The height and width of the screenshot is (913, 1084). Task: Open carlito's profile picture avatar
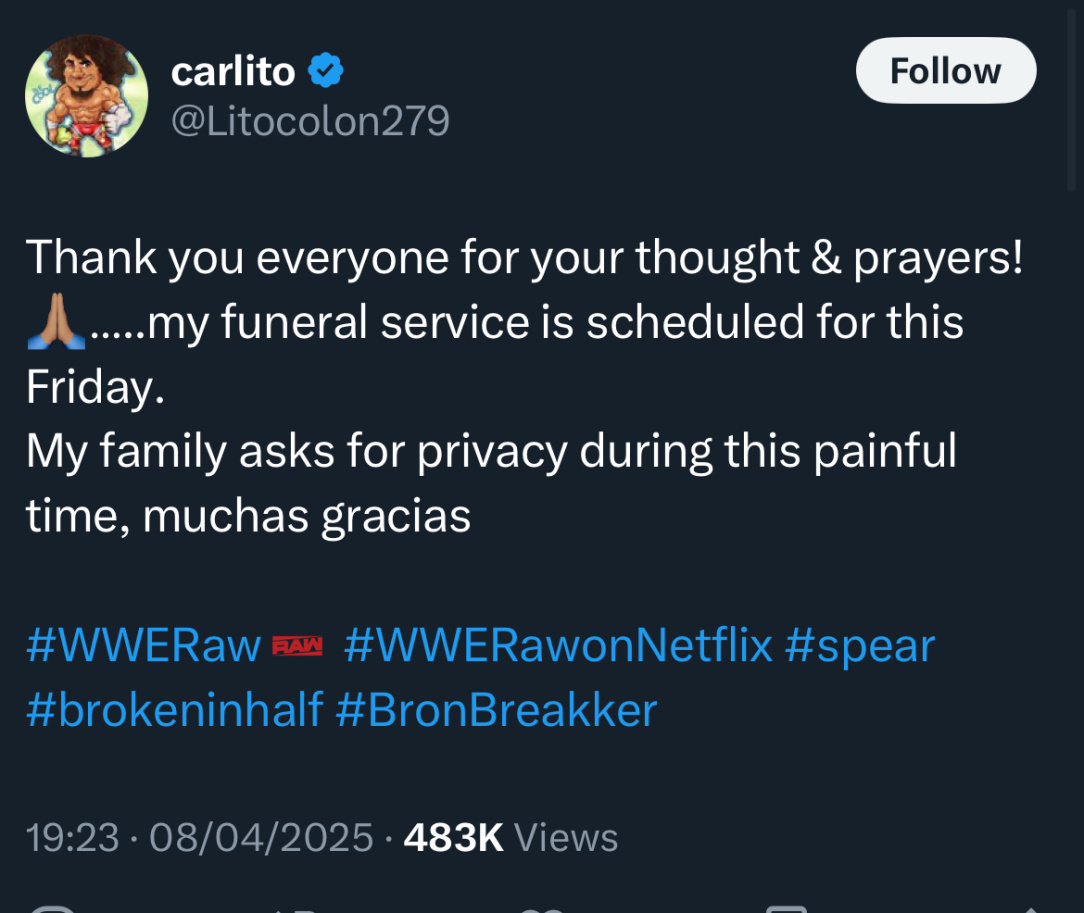86,96
